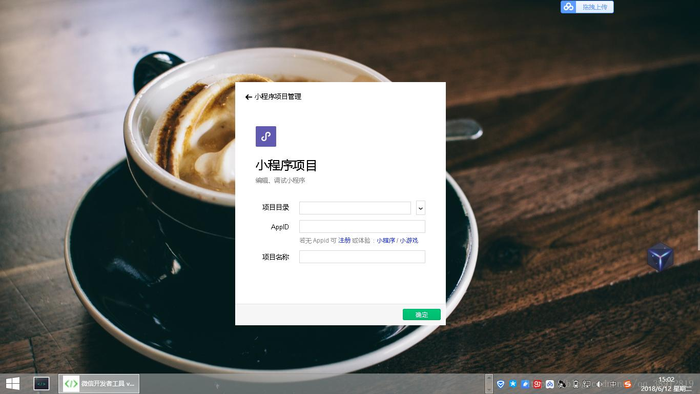700x394 pixels.
Task: Select the 微信开发者工具 taskbar item
Action: click(99, 383)
